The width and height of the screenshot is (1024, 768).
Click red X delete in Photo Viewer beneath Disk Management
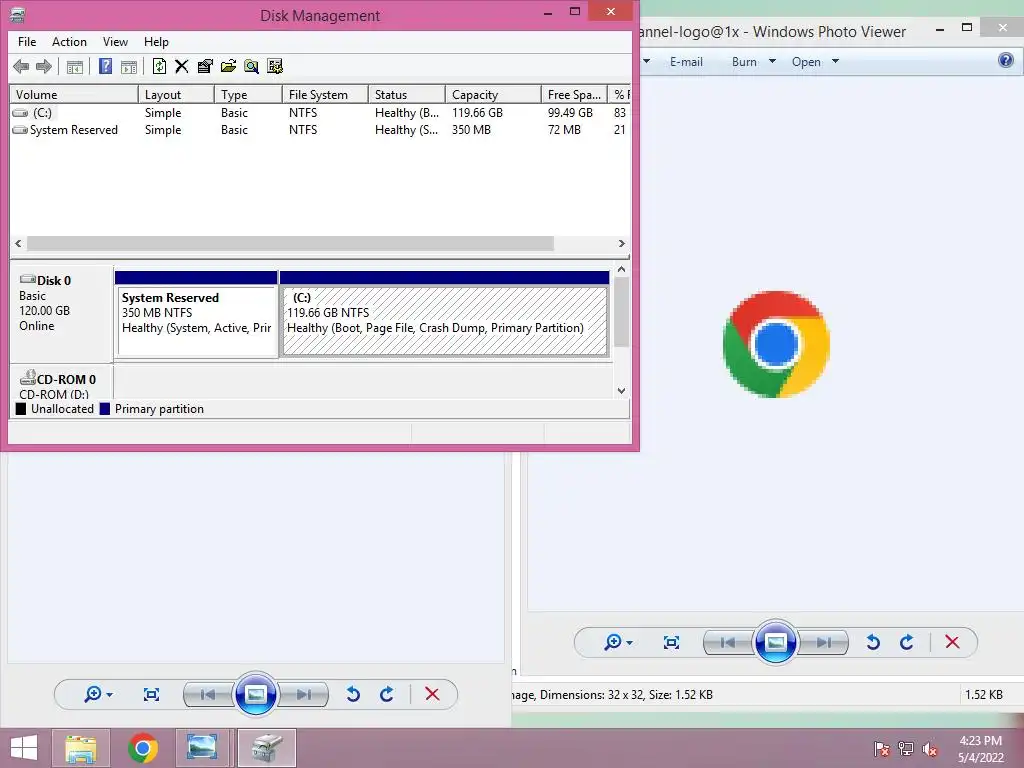(432, 694)
